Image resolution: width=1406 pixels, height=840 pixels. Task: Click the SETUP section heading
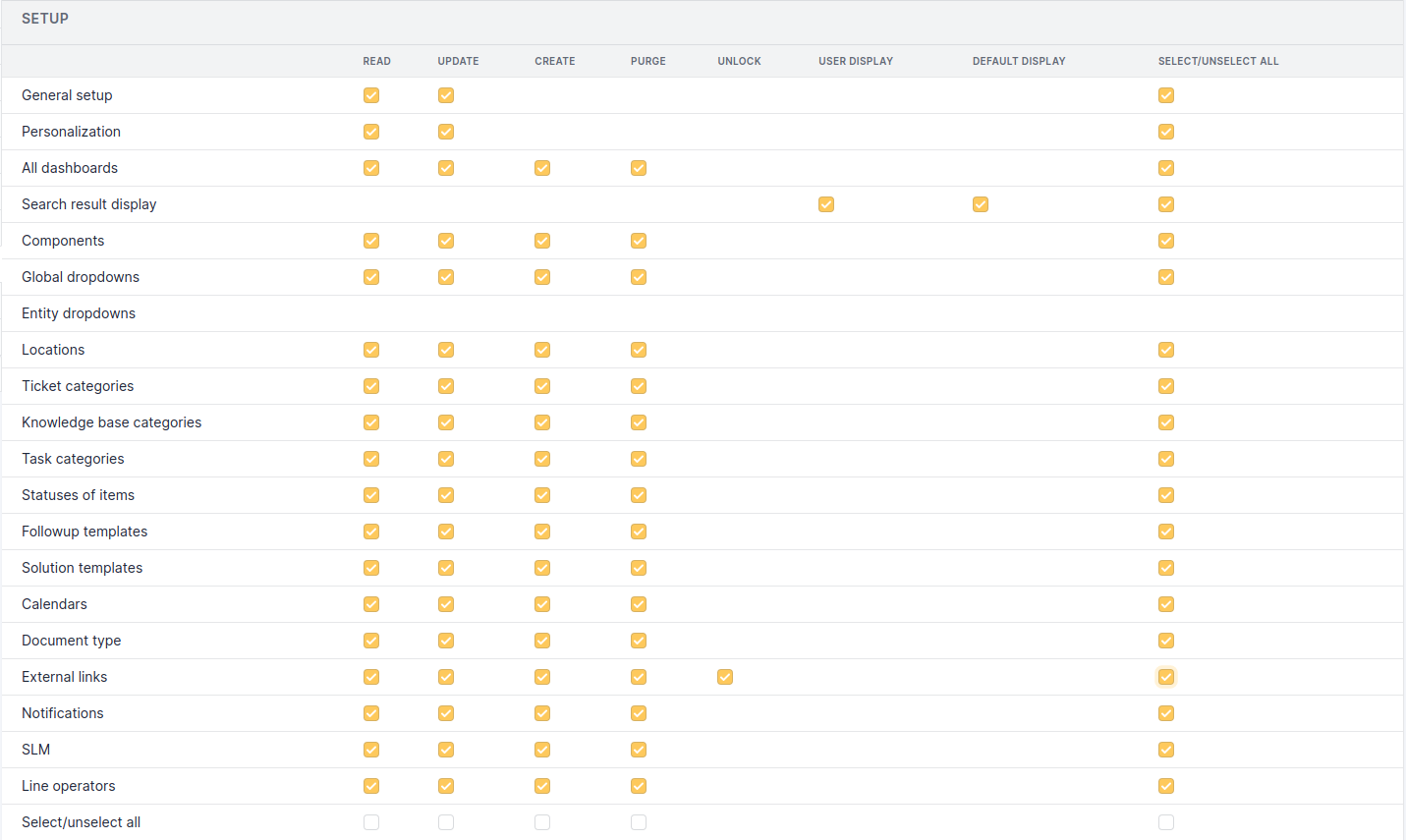pos(45,19)
